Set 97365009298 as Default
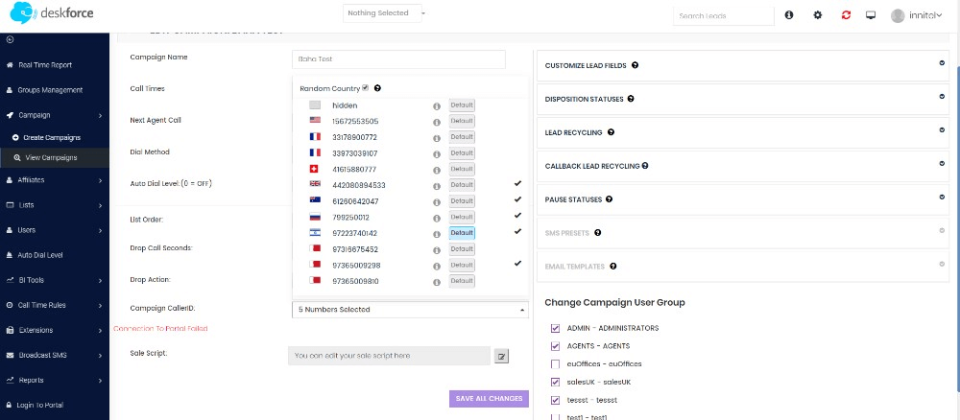The height and width of the screenshot is (420, 960). 462,265
